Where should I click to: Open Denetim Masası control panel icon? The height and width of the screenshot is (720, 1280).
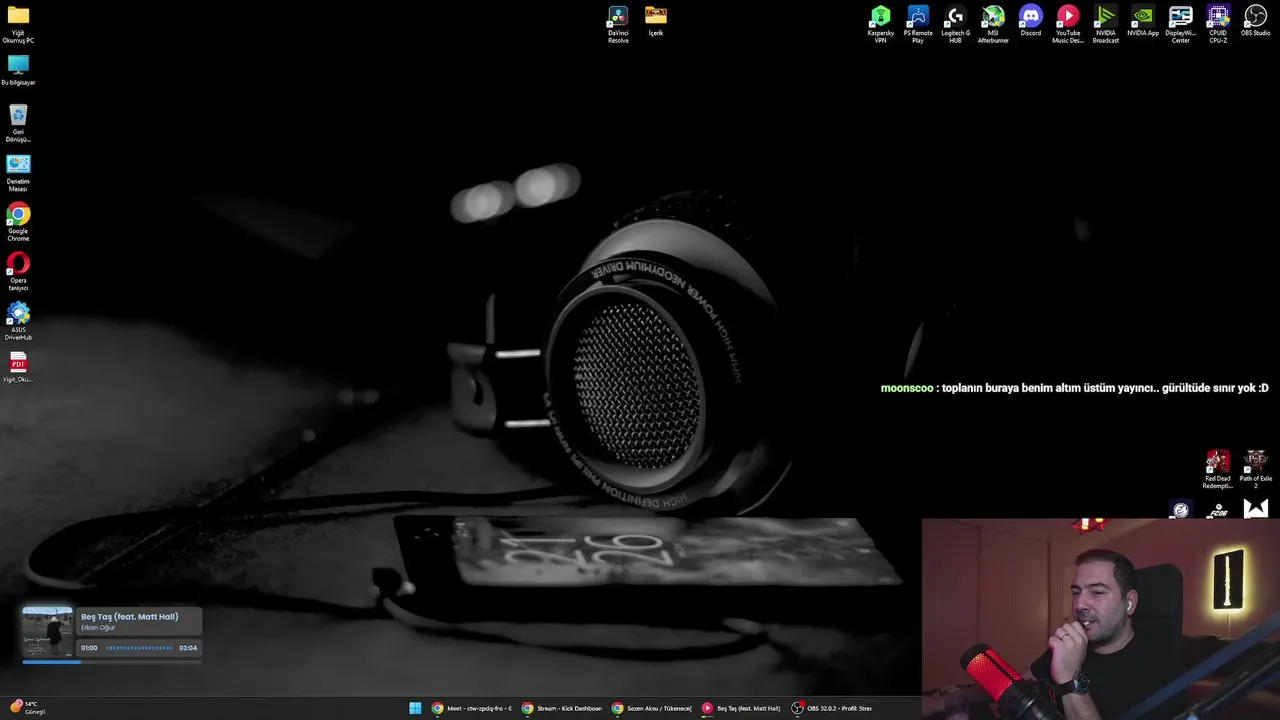click(18, 173)
